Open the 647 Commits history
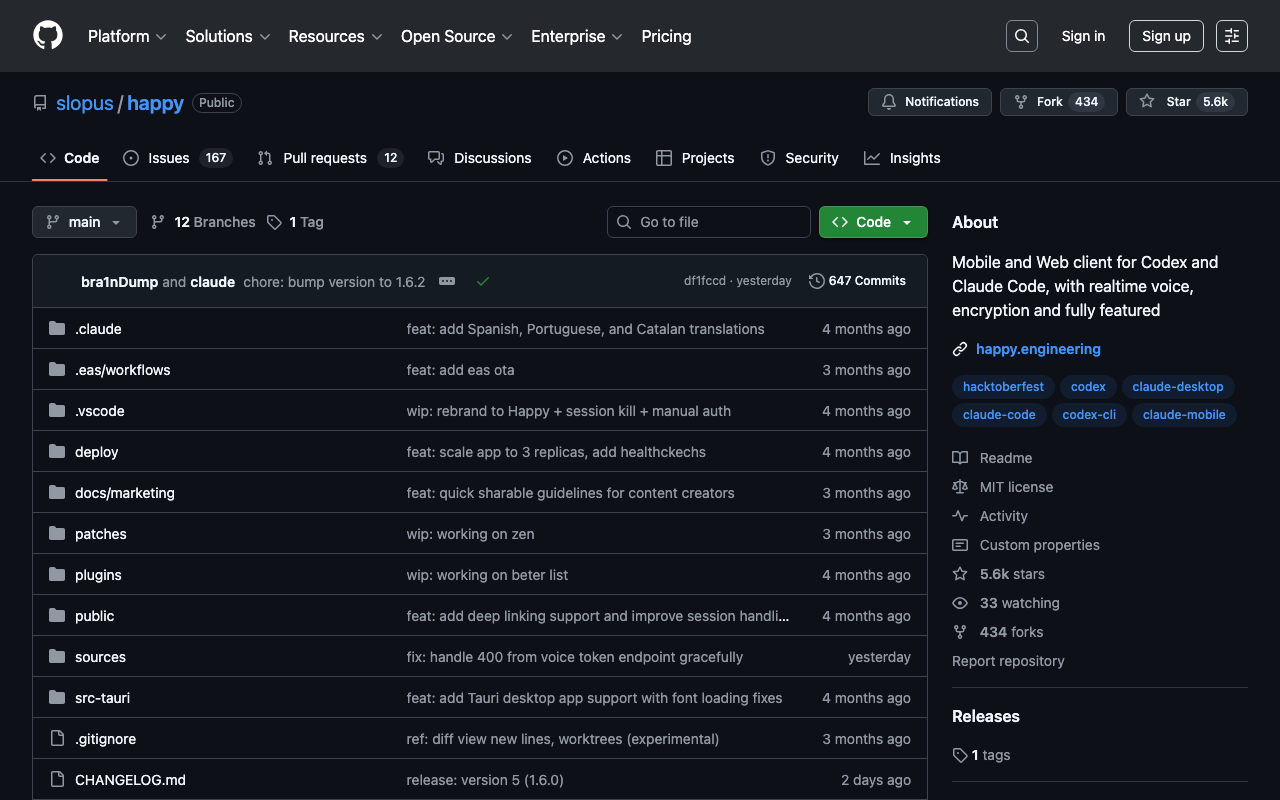The height and width of the screenshot is (800, 1280). click(857, 281)
